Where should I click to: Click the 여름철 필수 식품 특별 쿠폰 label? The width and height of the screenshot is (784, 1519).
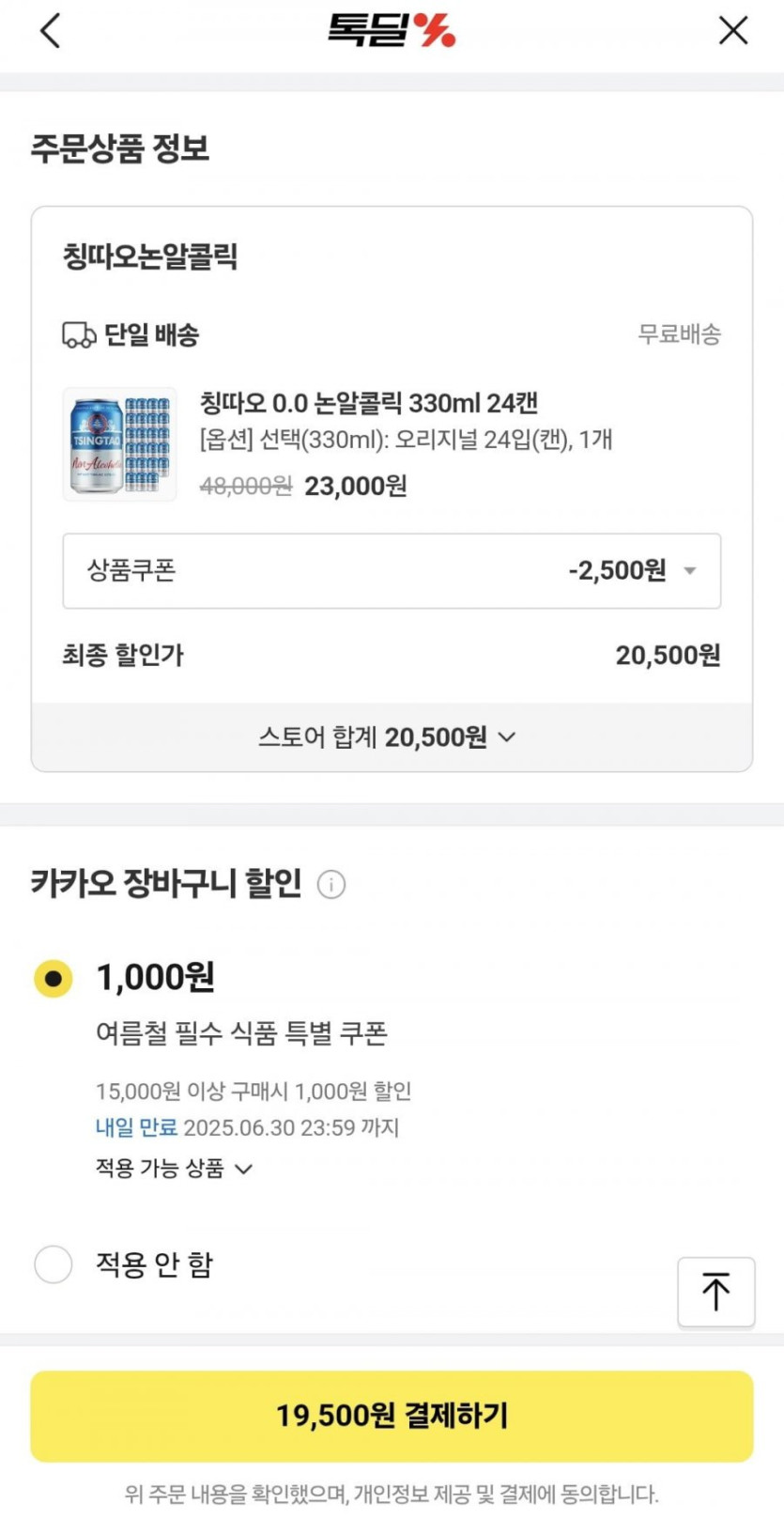click(241, 1033)
